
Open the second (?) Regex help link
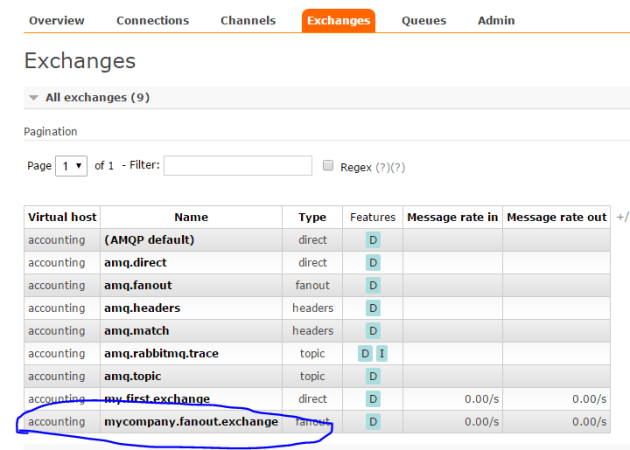(398, 167)
